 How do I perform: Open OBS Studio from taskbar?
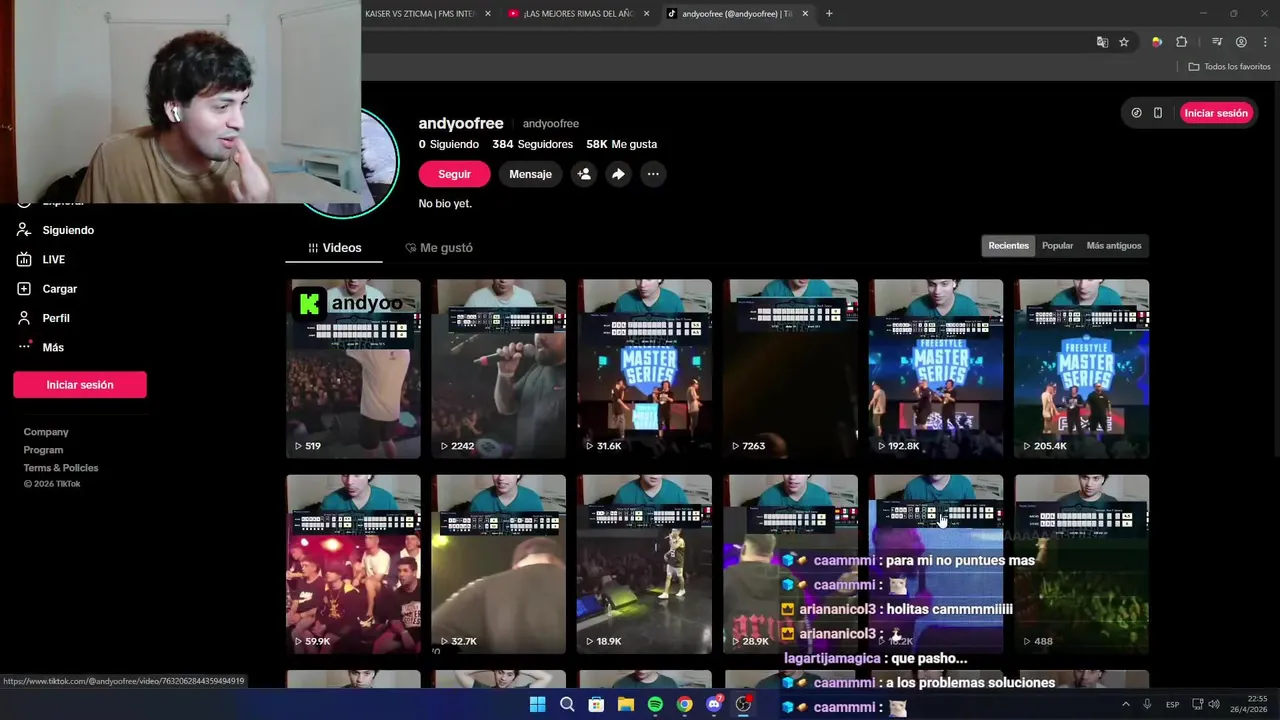point(743,704)
